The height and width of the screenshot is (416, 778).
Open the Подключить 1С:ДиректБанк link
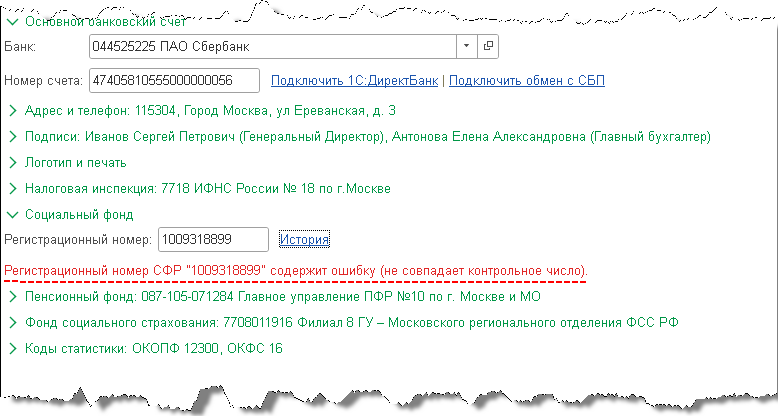[354, 80]
